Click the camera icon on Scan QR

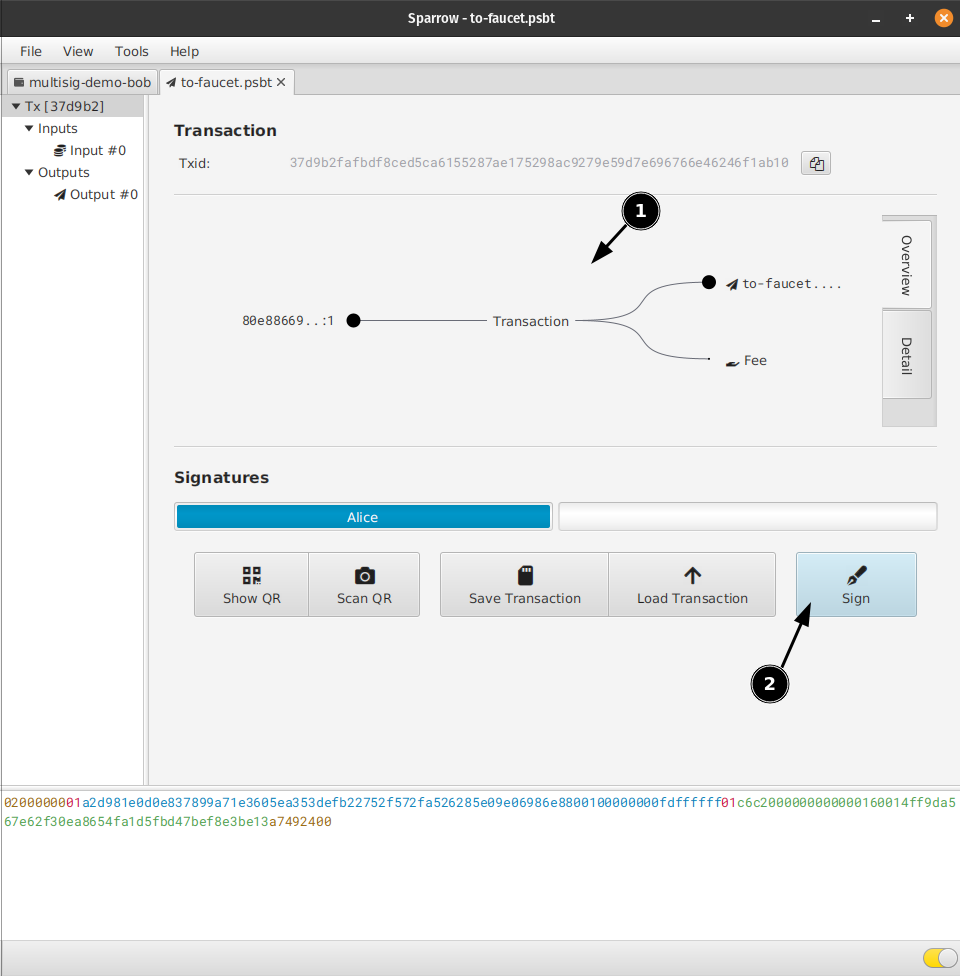pos(364,575)
